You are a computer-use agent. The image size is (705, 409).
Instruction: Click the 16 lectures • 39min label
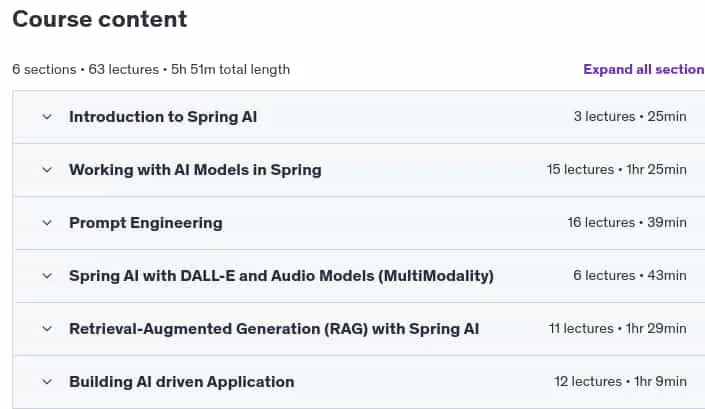click(x=627, y=222)
